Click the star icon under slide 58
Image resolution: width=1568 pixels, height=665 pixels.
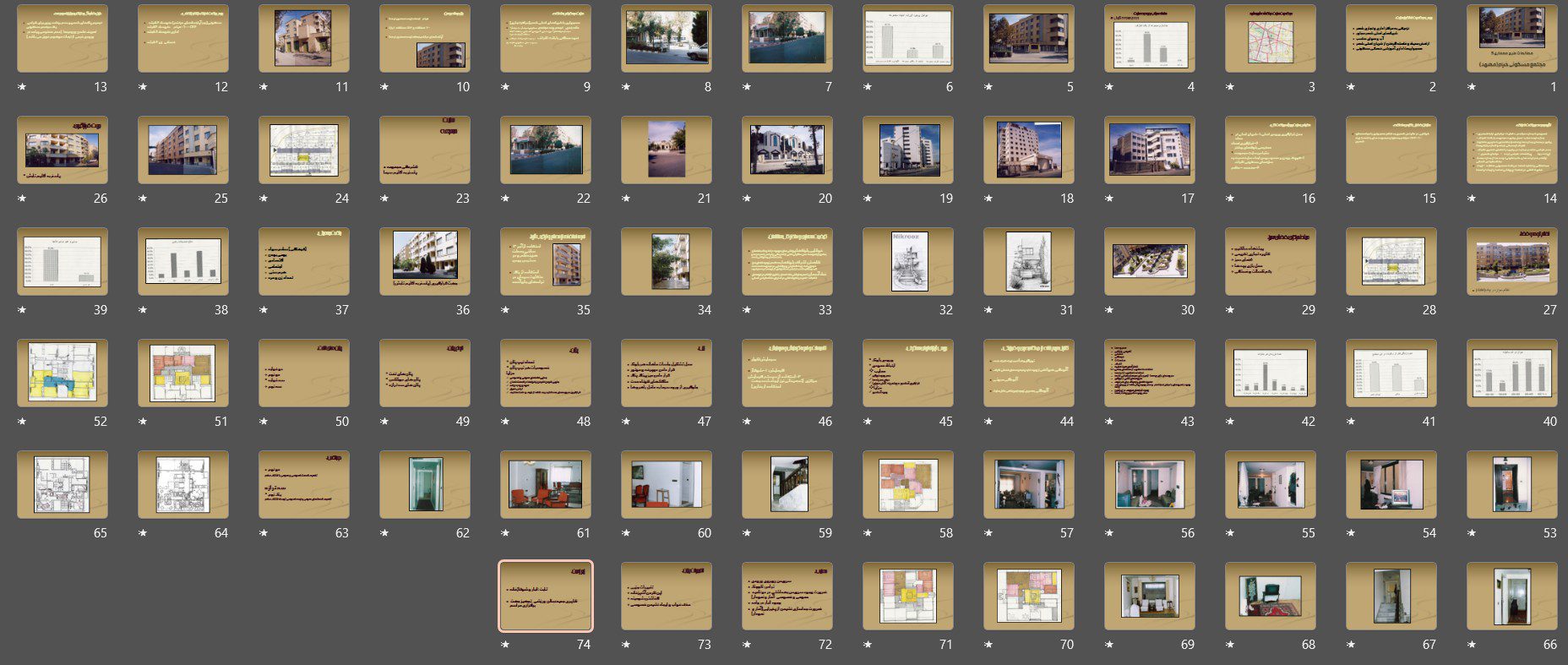868,533
